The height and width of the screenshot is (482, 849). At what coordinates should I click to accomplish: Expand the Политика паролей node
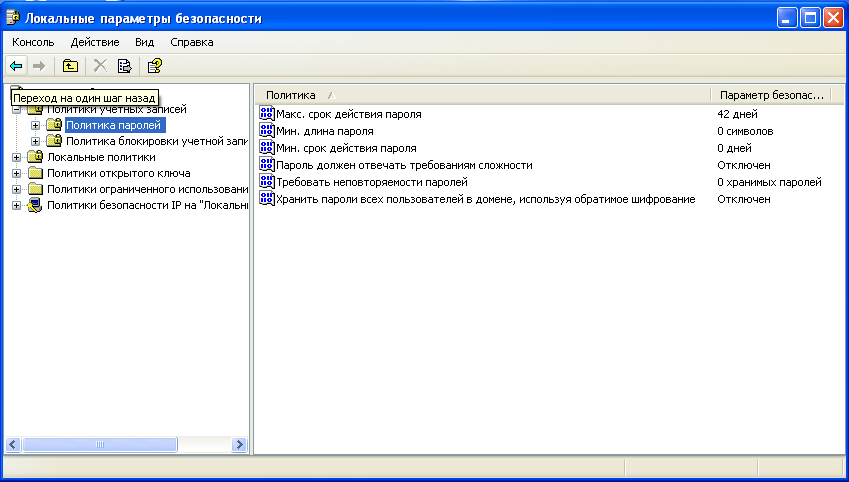[36, 126]
